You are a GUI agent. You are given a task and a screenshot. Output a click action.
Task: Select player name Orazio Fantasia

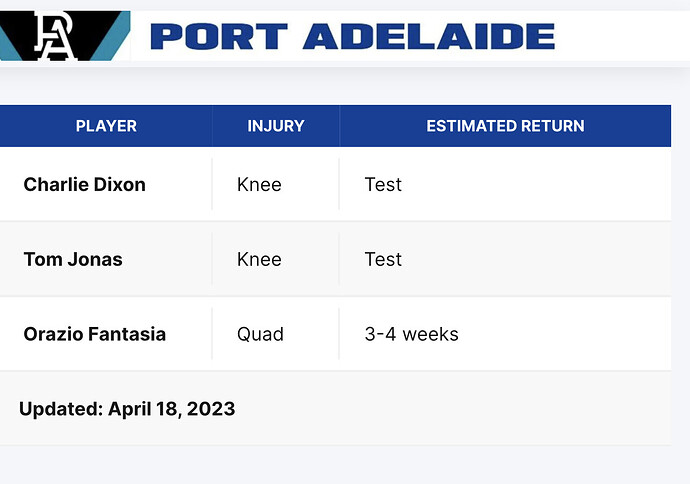(x=95, y=334)
